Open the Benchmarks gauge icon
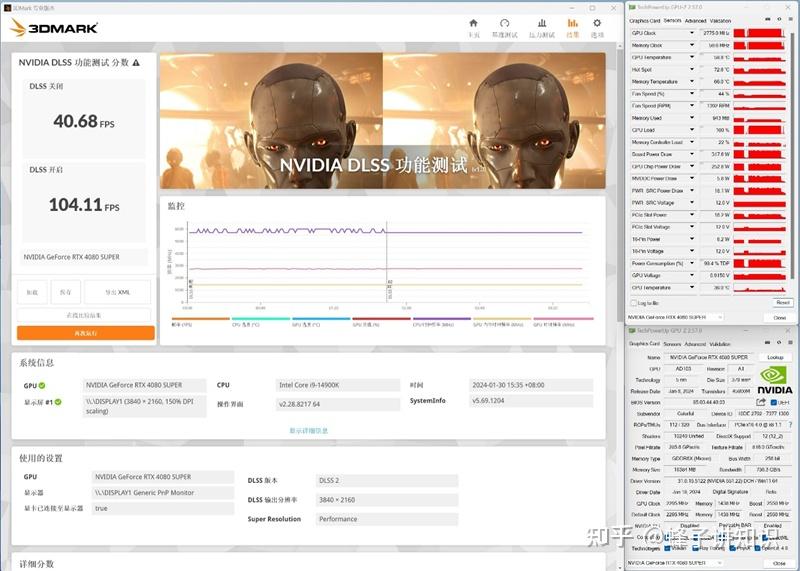Screen dimensions: 800x571 (506, 24)
